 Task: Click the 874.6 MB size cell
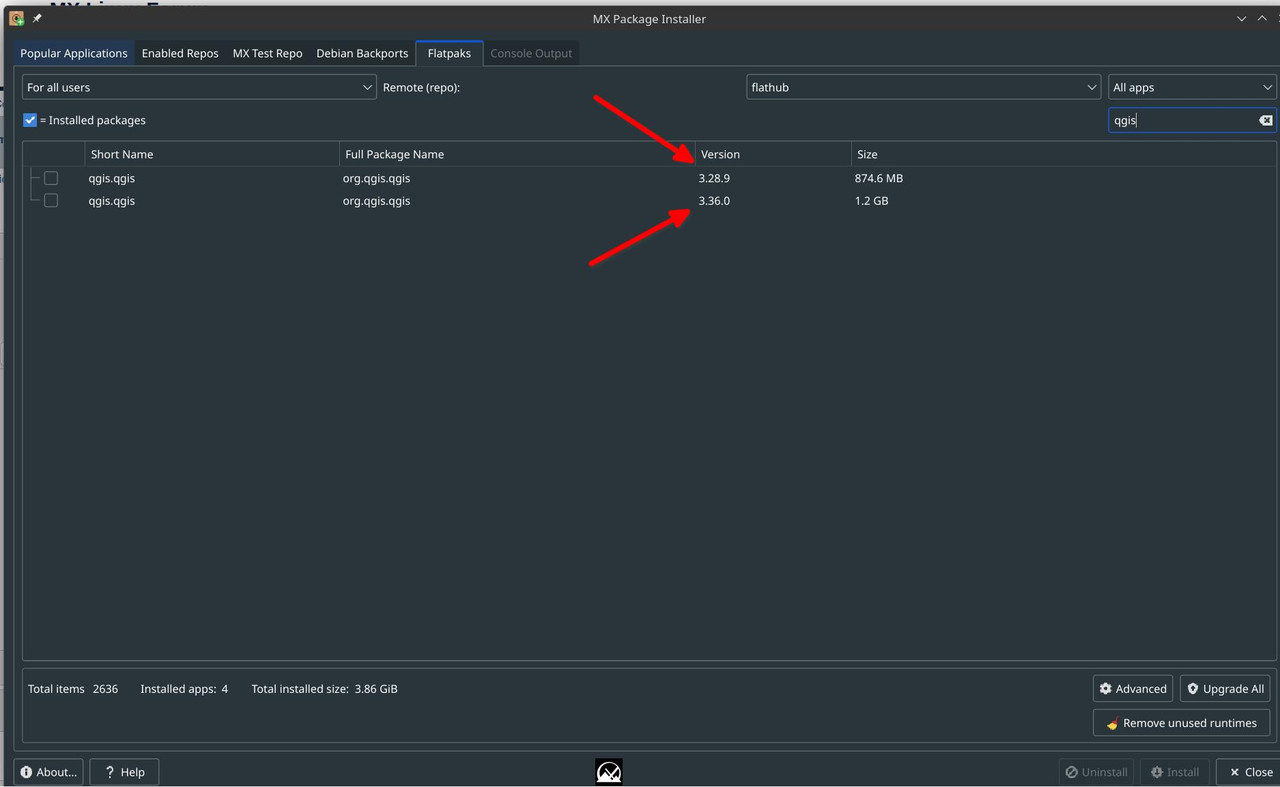pyautogui.click(x=879, y=178)
